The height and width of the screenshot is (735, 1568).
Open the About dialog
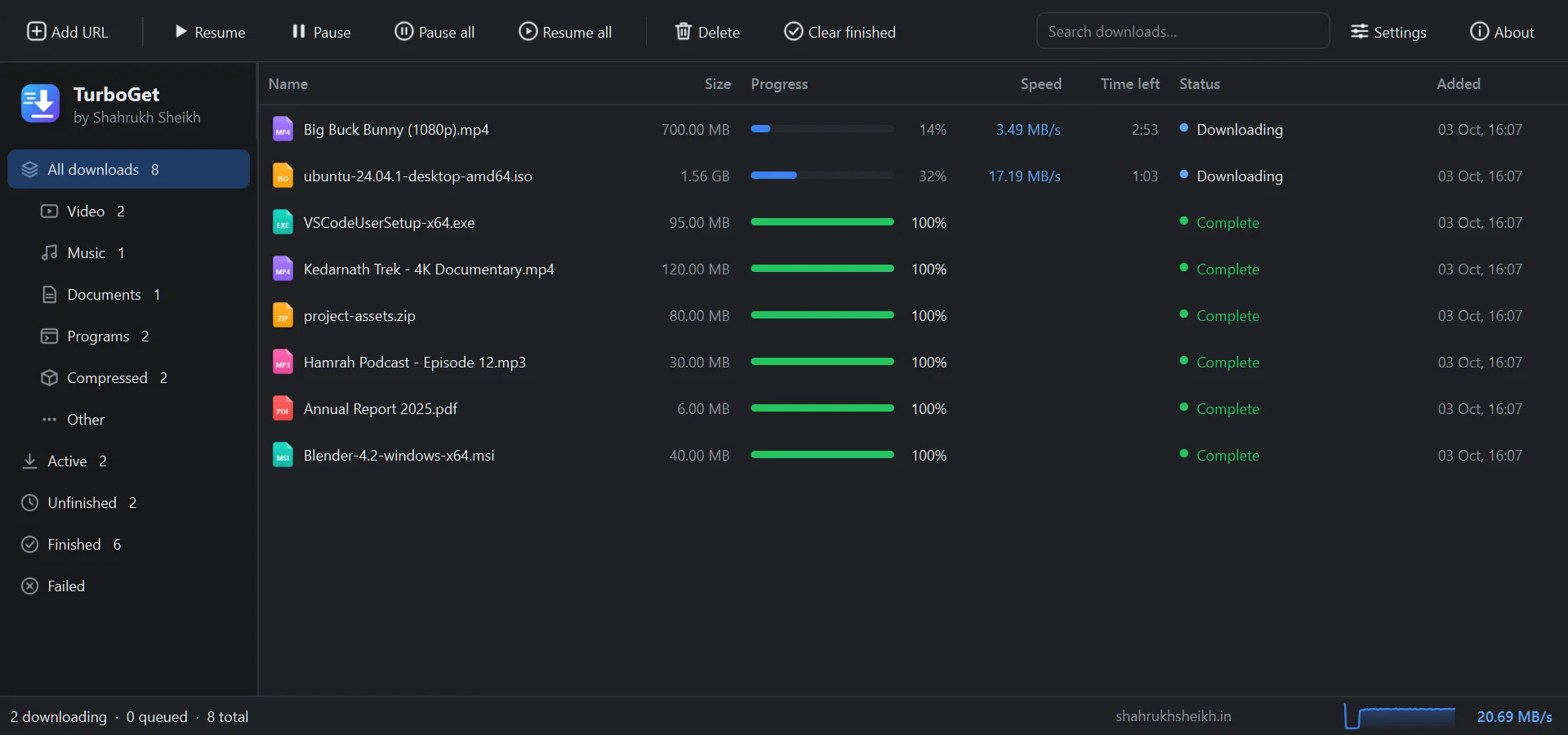[1502, 32]
